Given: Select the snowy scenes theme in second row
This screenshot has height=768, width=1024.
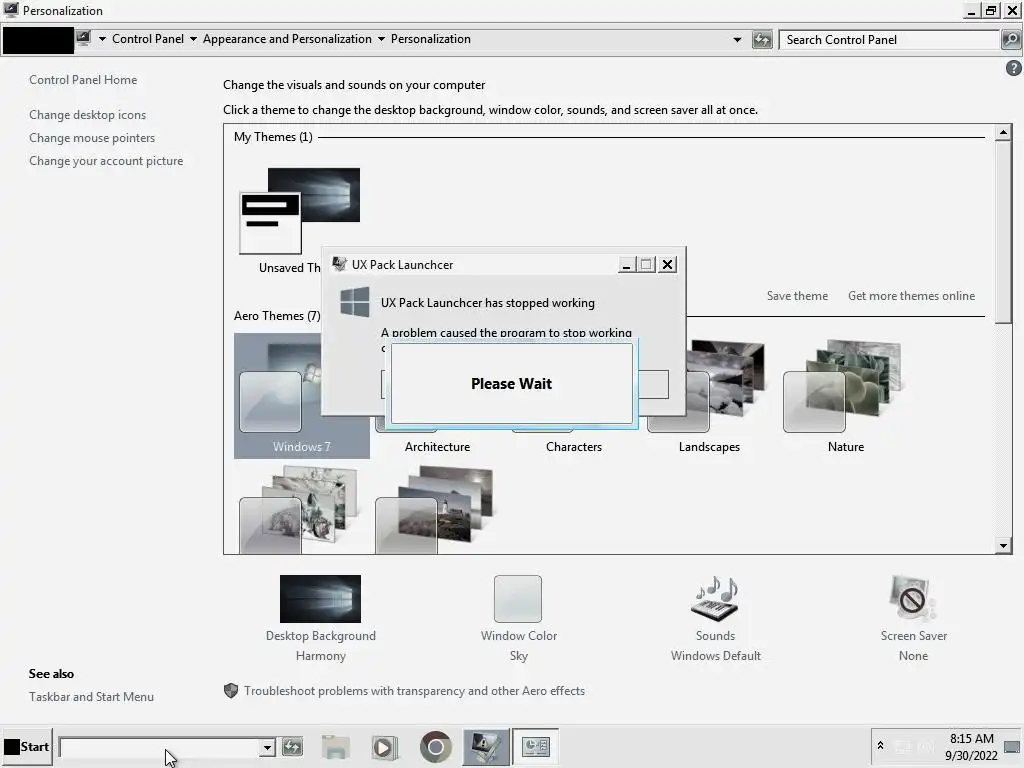Looking at the screenshot, I should click(x=300, y=511).
